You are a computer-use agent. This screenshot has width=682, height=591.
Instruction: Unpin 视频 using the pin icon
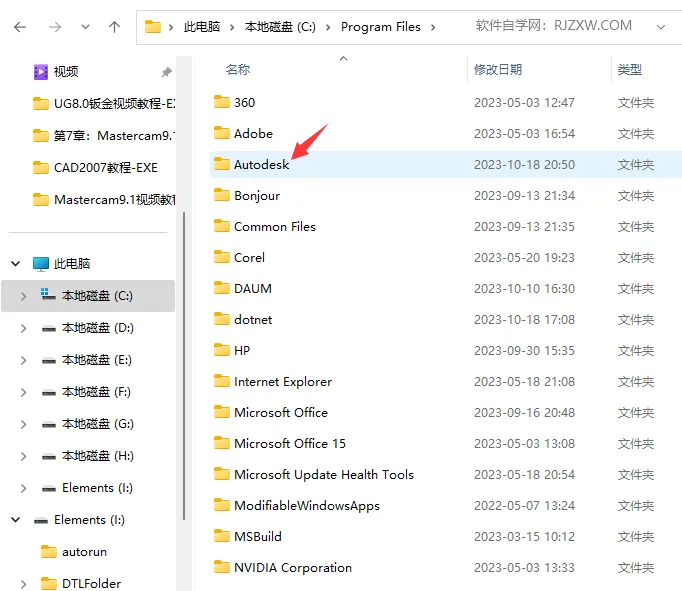[x=167, y=72]
